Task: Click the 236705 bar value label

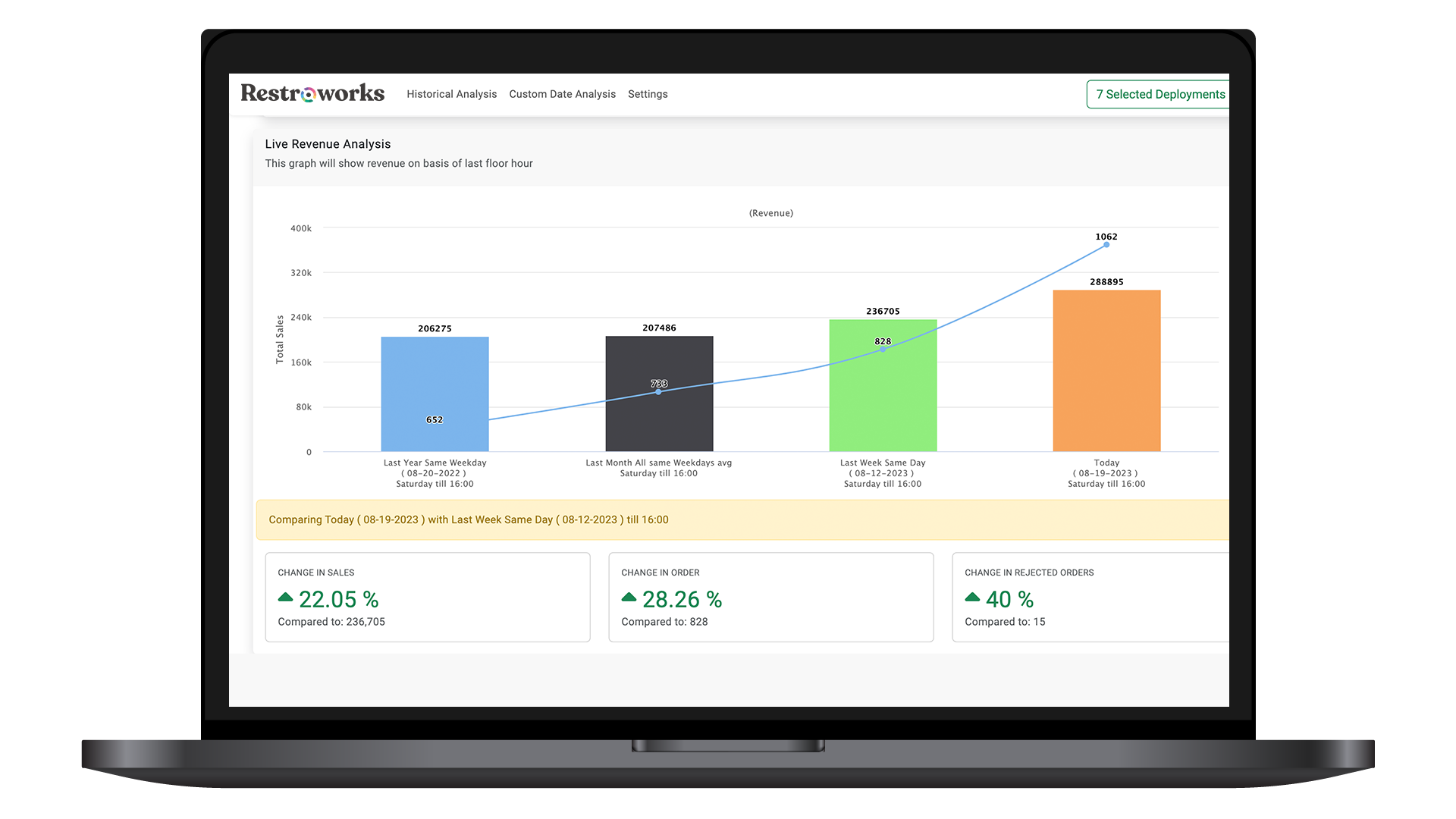Action: (x=883, y=311)
